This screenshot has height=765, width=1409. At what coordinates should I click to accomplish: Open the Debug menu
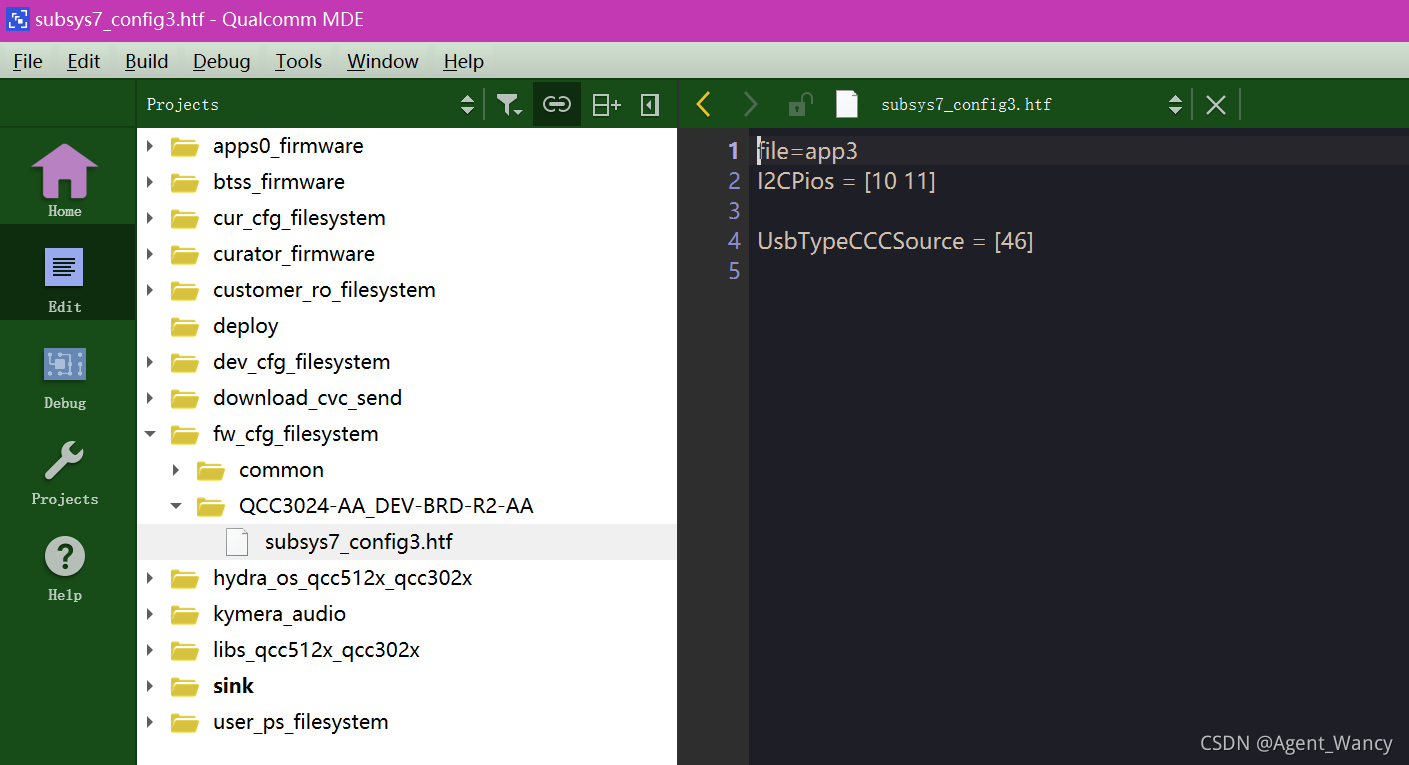(222, 61)
